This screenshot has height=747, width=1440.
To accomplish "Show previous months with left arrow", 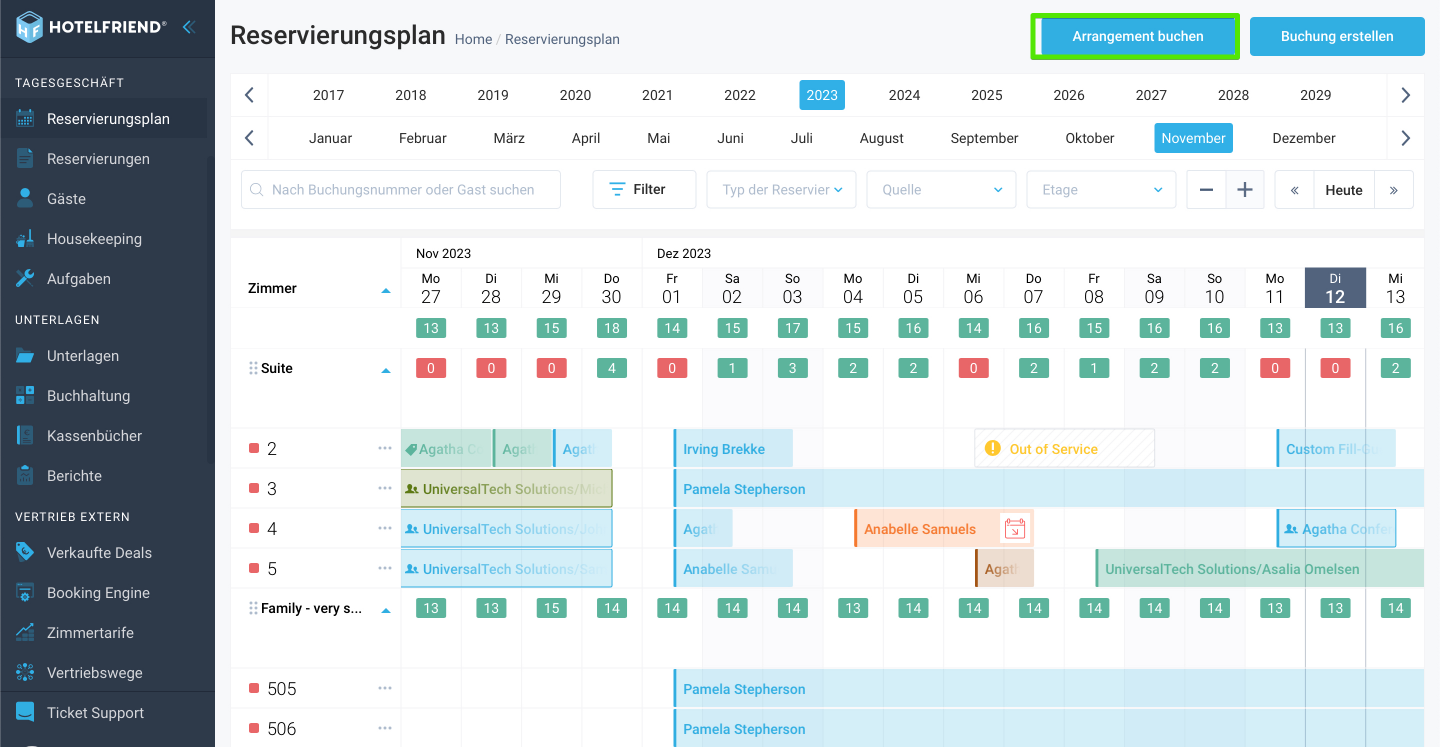I will 250,138.
